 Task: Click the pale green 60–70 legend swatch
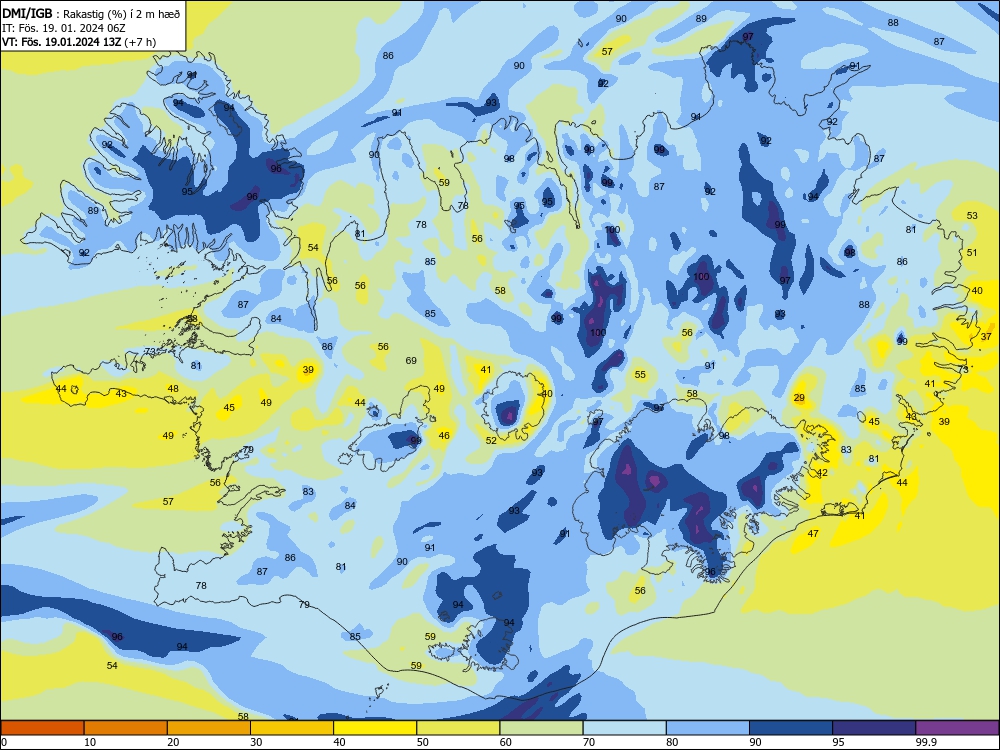541,728
